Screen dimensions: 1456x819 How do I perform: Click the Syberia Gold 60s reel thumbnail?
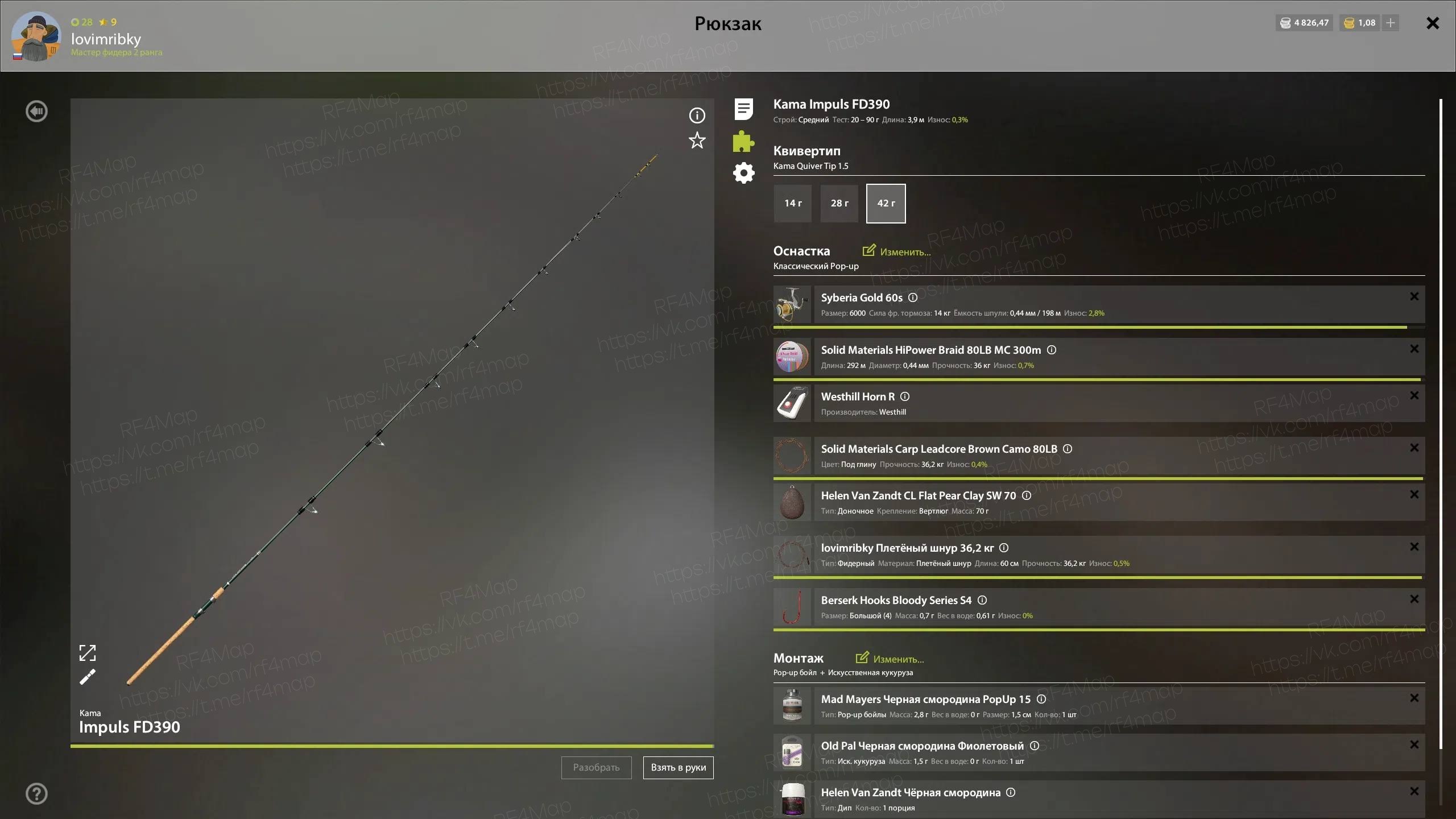792,304
